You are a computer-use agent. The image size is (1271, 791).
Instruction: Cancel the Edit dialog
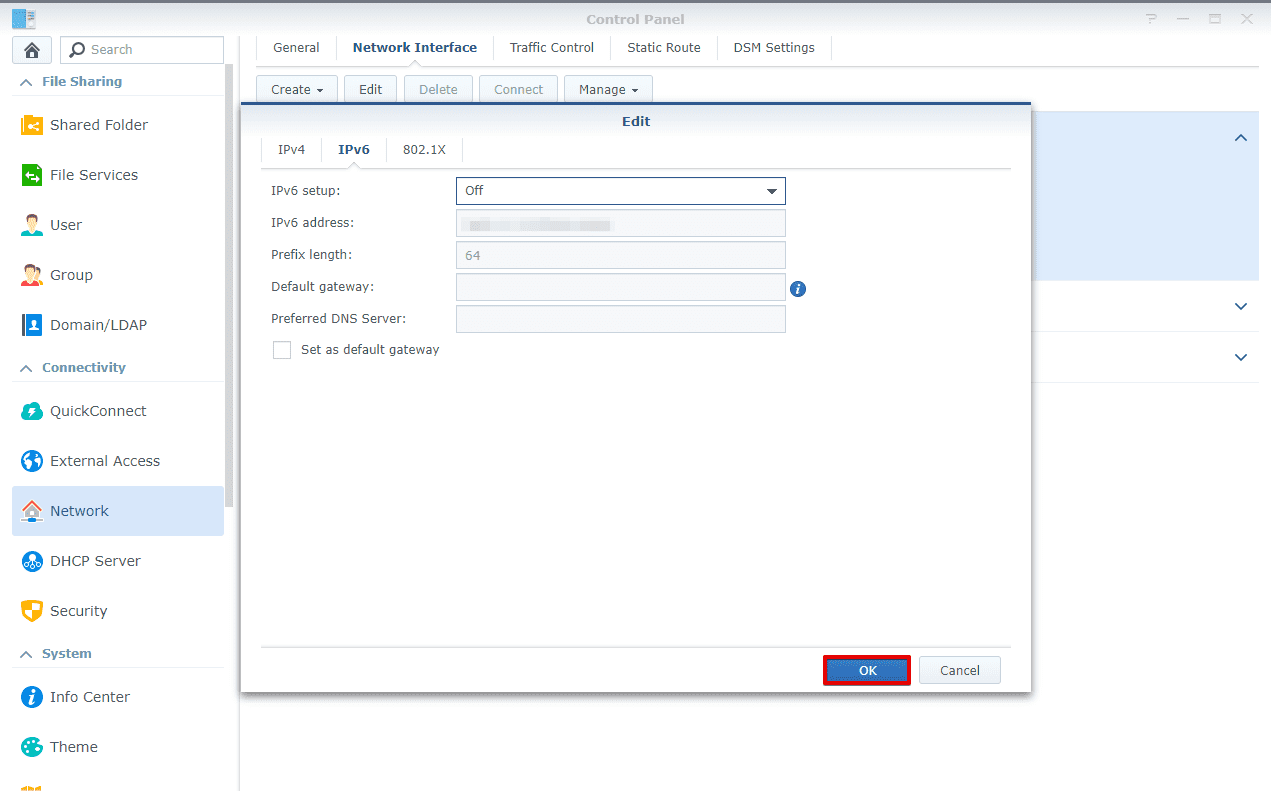[x=958, y=670]
